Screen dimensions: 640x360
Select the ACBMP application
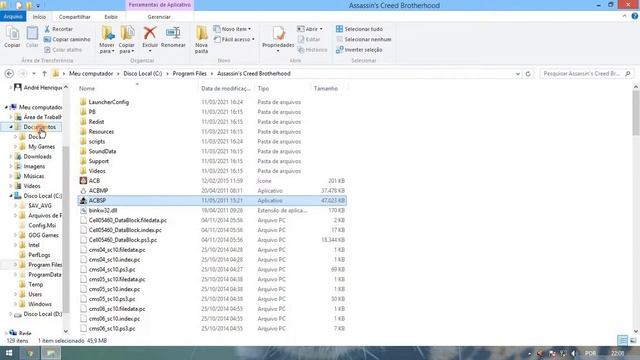(98, 190)
